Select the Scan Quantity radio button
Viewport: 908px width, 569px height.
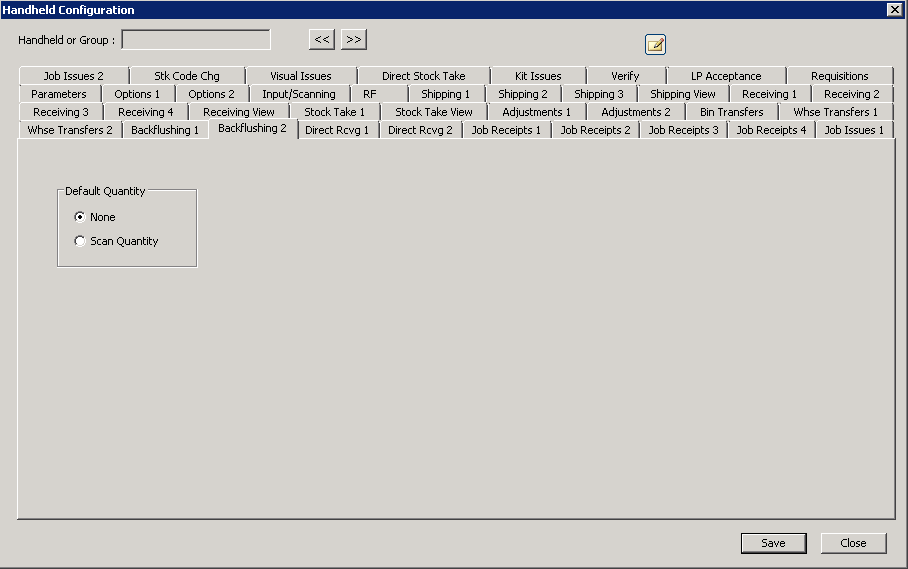tap(80, 241)
